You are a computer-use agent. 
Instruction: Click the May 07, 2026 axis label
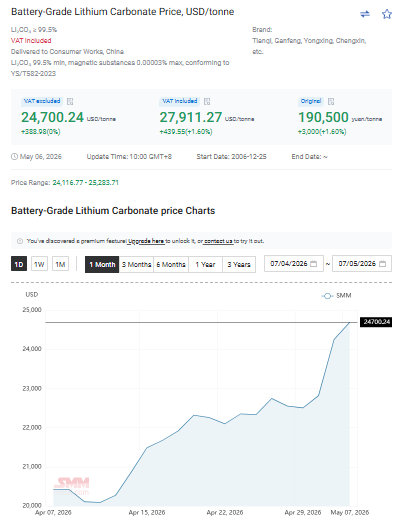point(350,513)
